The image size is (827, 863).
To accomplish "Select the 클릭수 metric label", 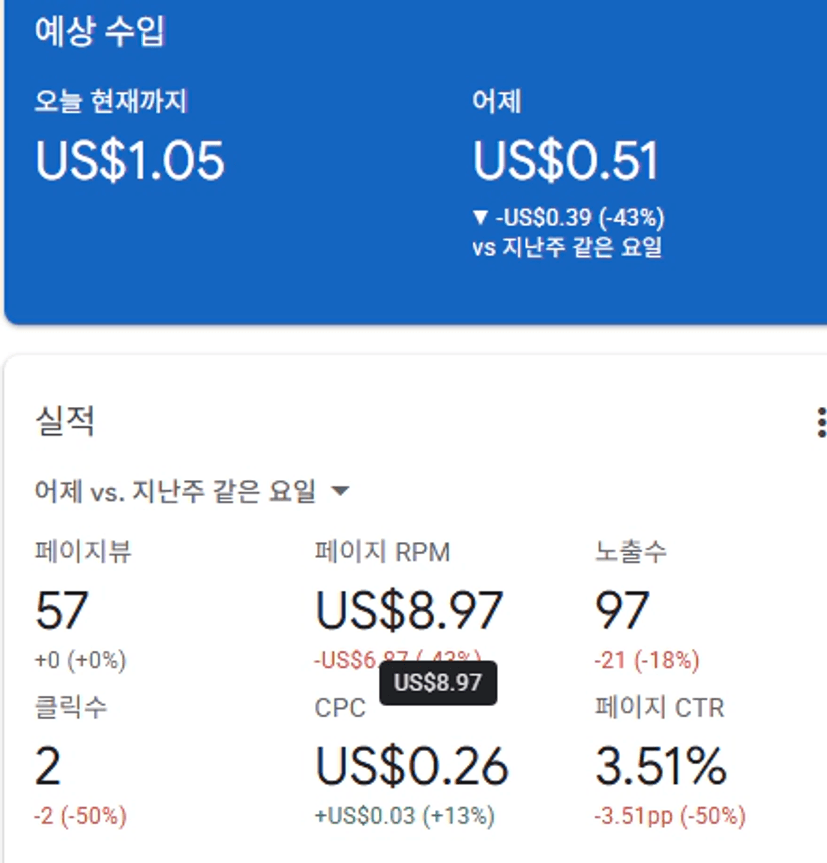I will (71, 708).
